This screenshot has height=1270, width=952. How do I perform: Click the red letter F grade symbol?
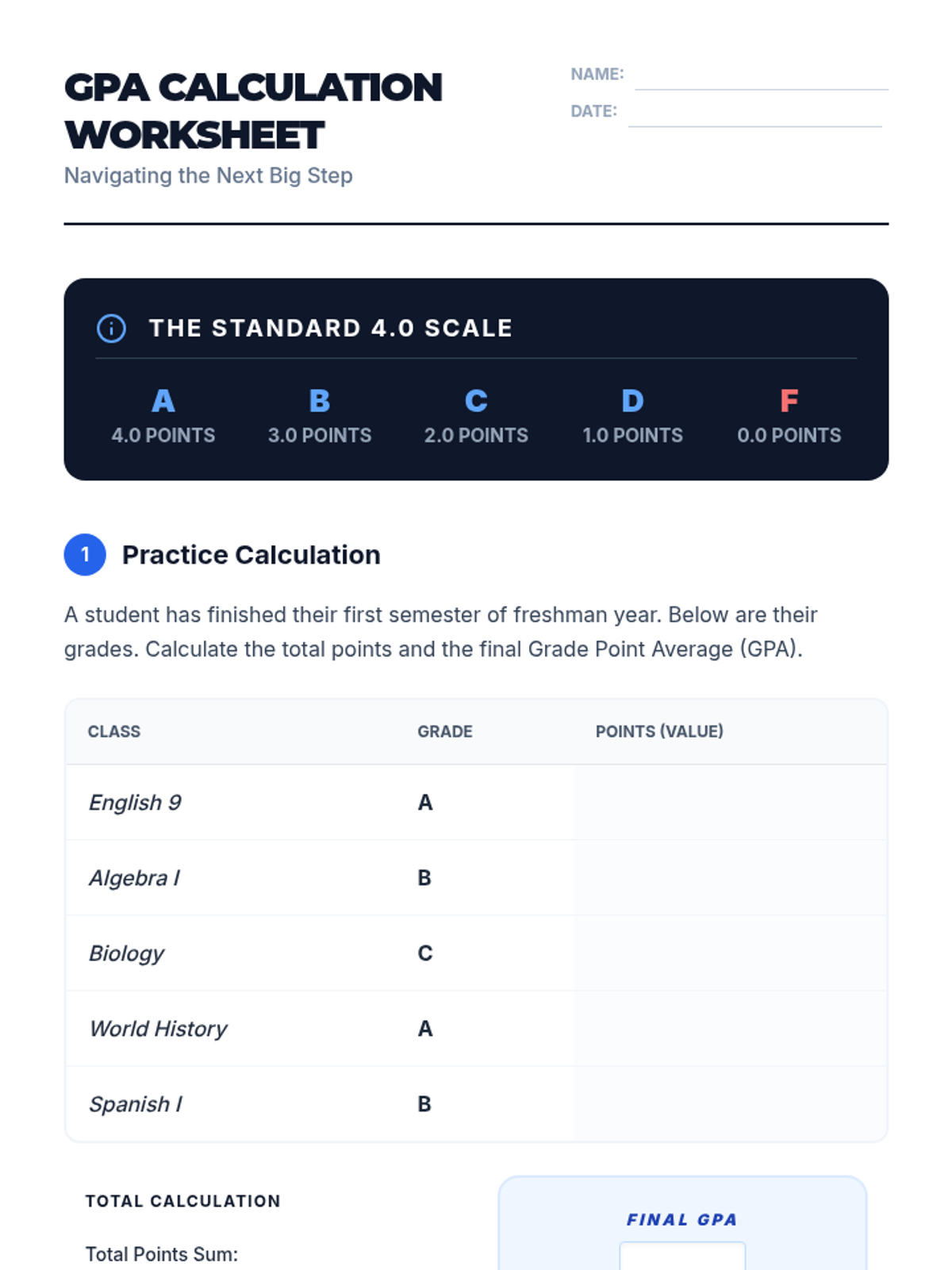[789, 402]
